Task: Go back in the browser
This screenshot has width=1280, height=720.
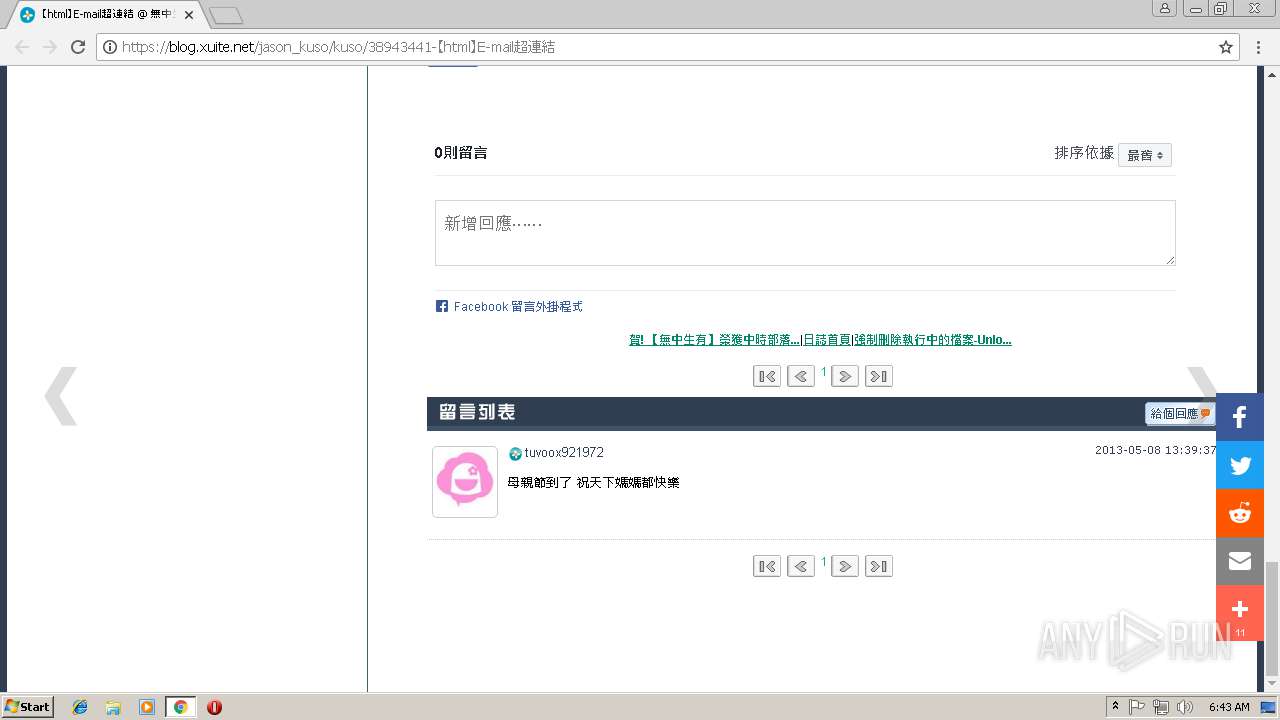Action: pyautogui.click(x=22, y=47)
